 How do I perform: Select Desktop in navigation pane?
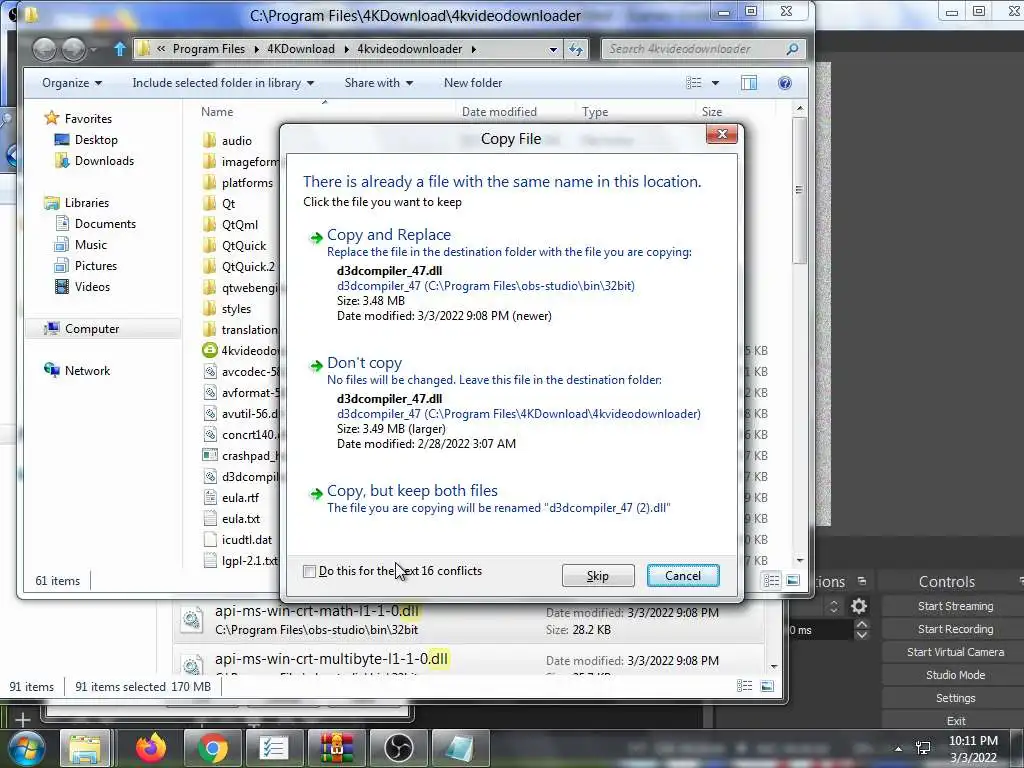pyautogui.click(x=96, y=140)
